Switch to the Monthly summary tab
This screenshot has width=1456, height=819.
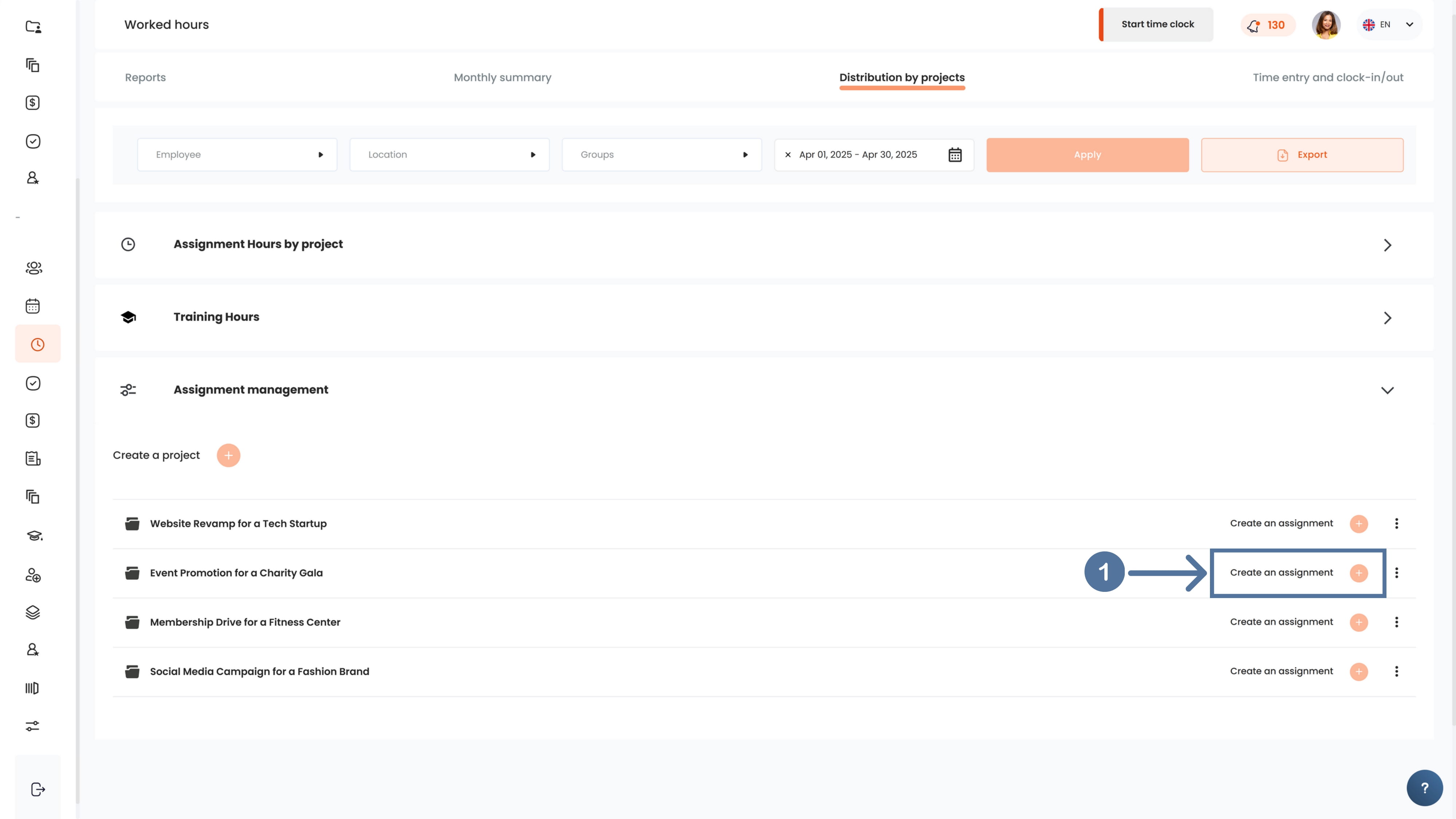[502, 78]
